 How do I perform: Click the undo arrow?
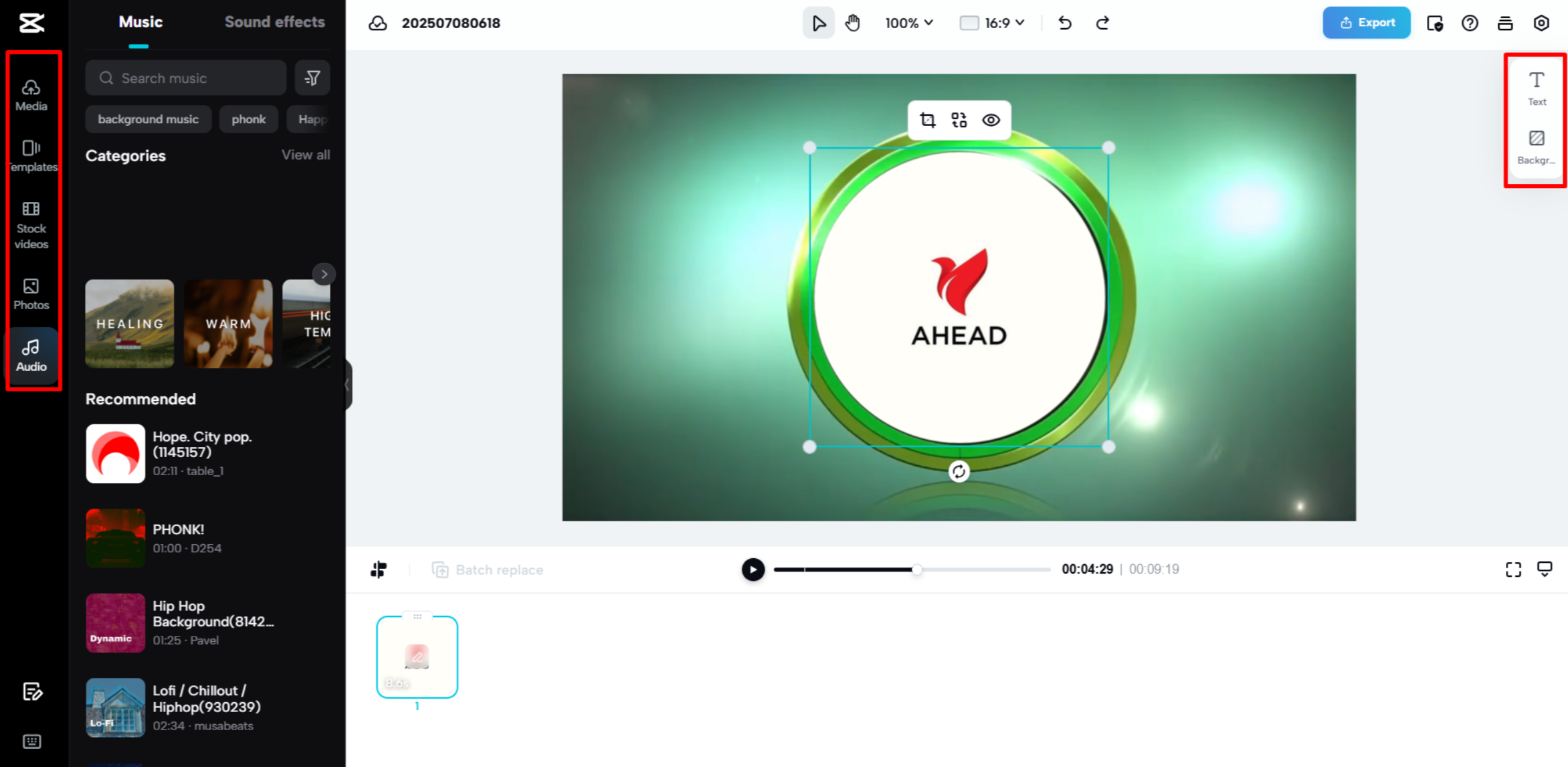click(x=1064, y=23)
